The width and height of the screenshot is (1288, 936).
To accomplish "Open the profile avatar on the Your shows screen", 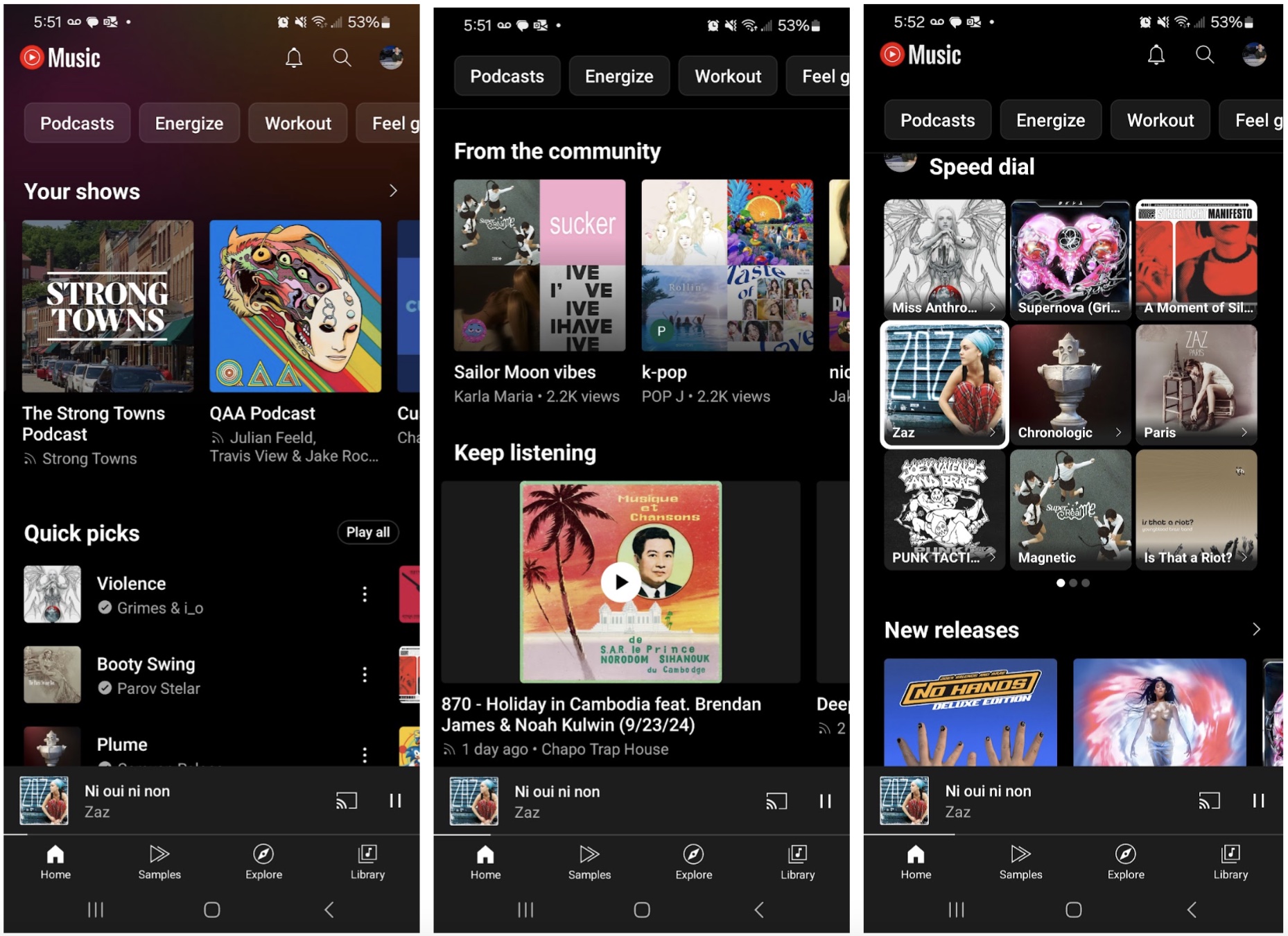I will point(391,58).
